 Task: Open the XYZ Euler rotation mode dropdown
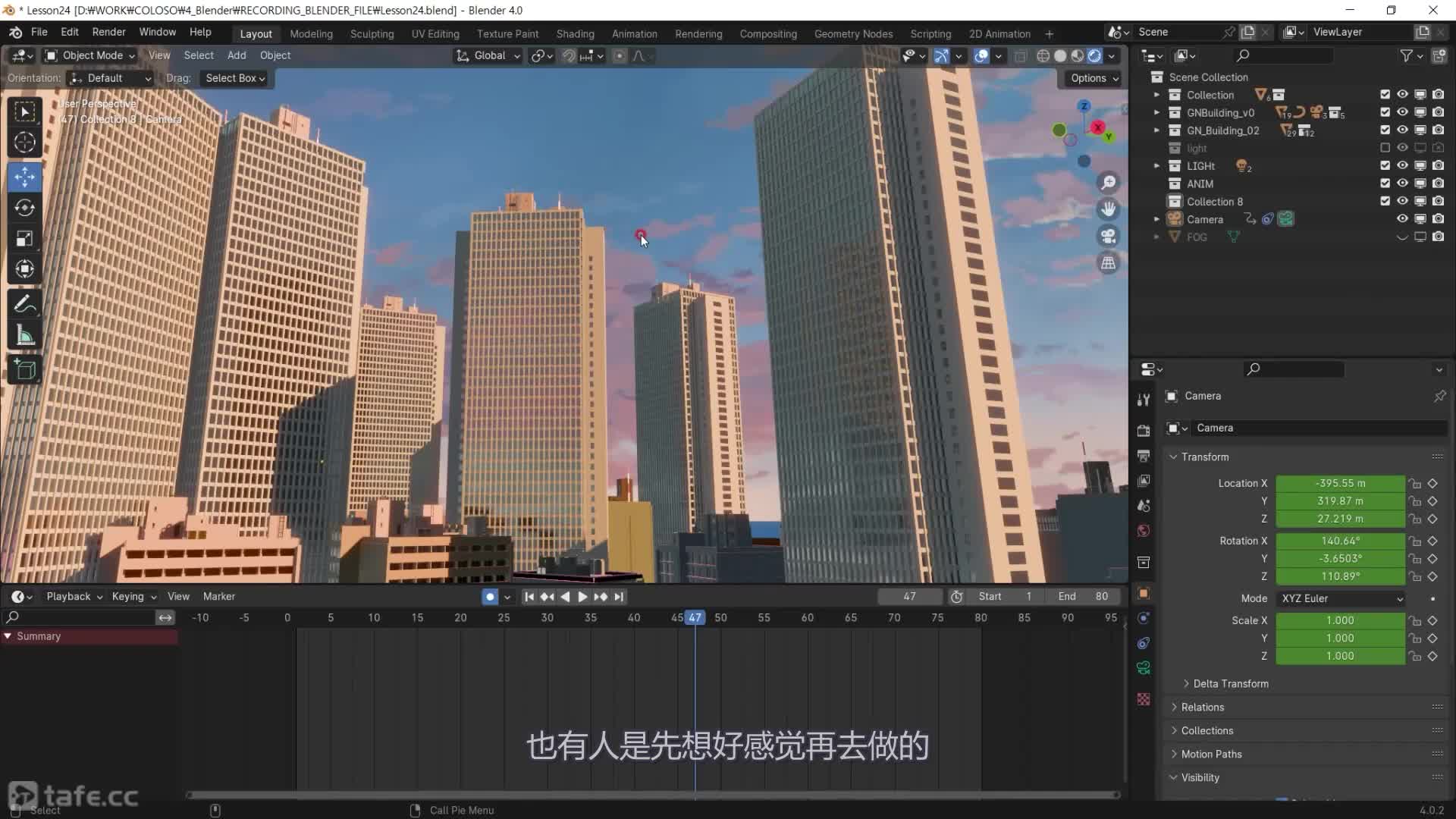1341,598
